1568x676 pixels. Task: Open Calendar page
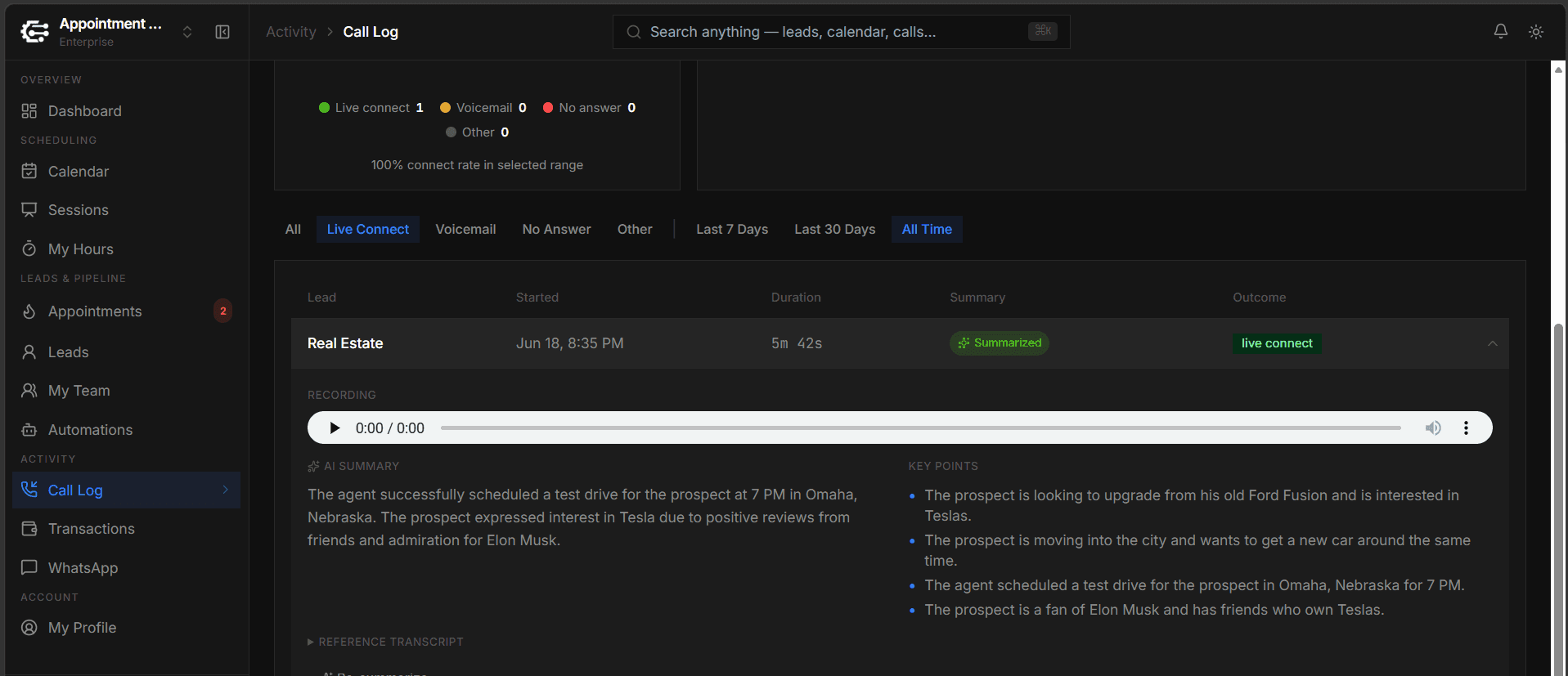pos(126,172)
